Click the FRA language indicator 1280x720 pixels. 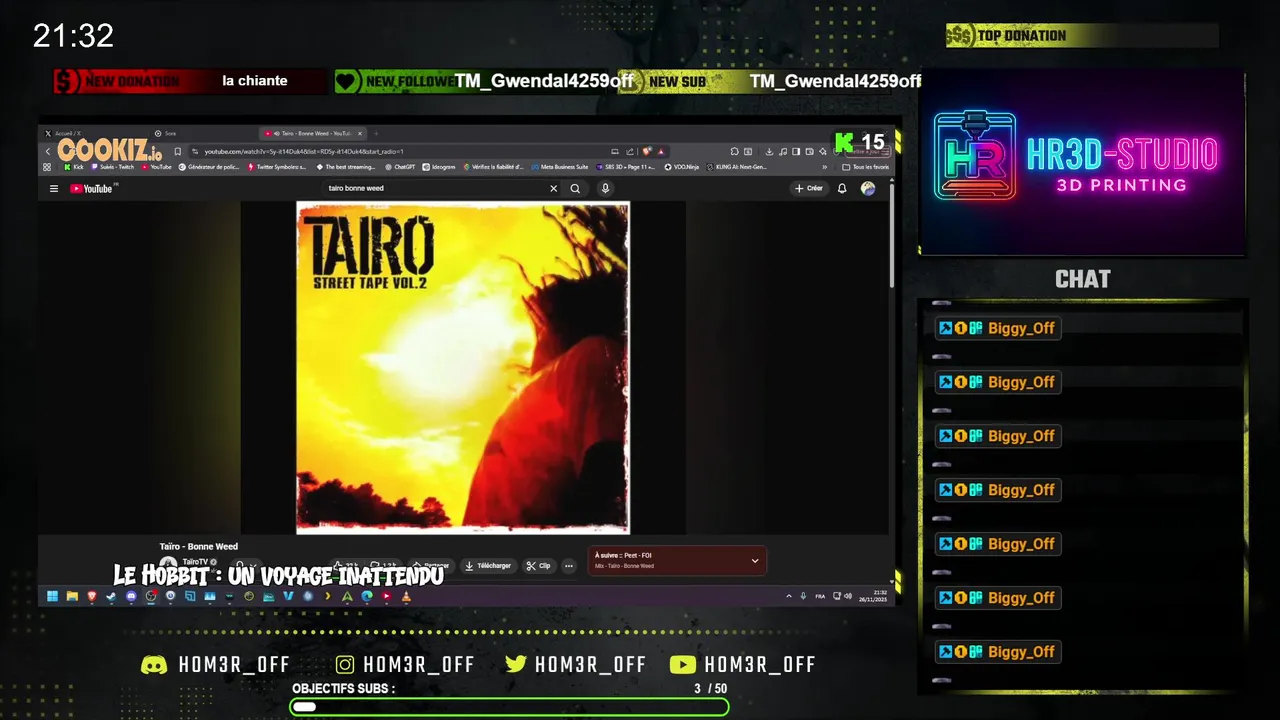[820, 596]
